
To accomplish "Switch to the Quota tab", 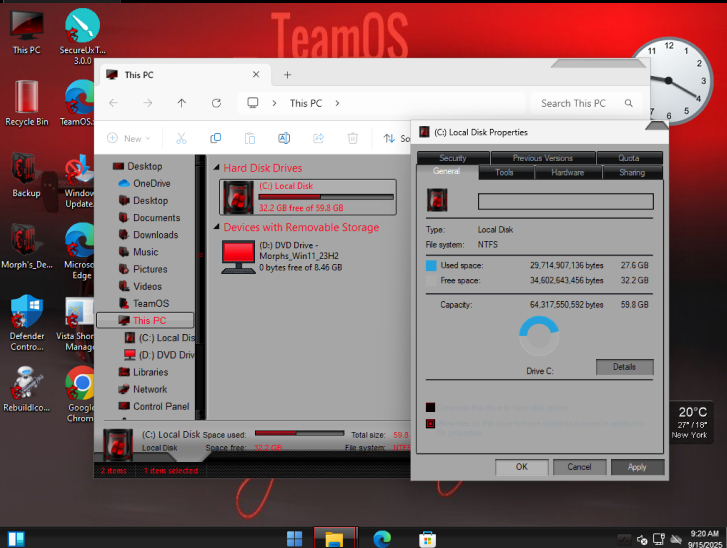I will (x=629, y=158).
